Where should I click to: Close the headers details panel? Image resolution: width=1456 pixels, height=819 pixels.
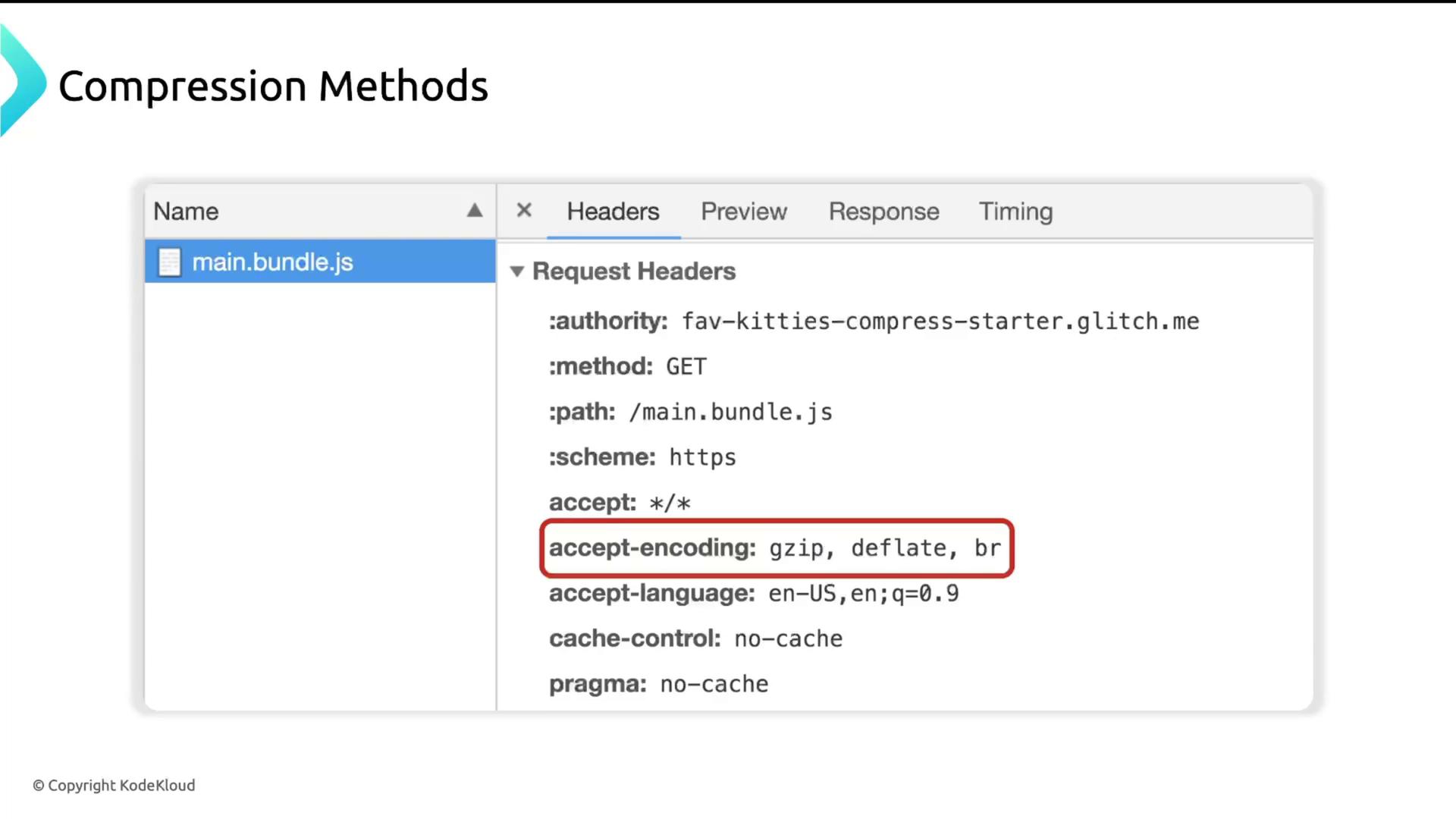click(x=524, y=210)
